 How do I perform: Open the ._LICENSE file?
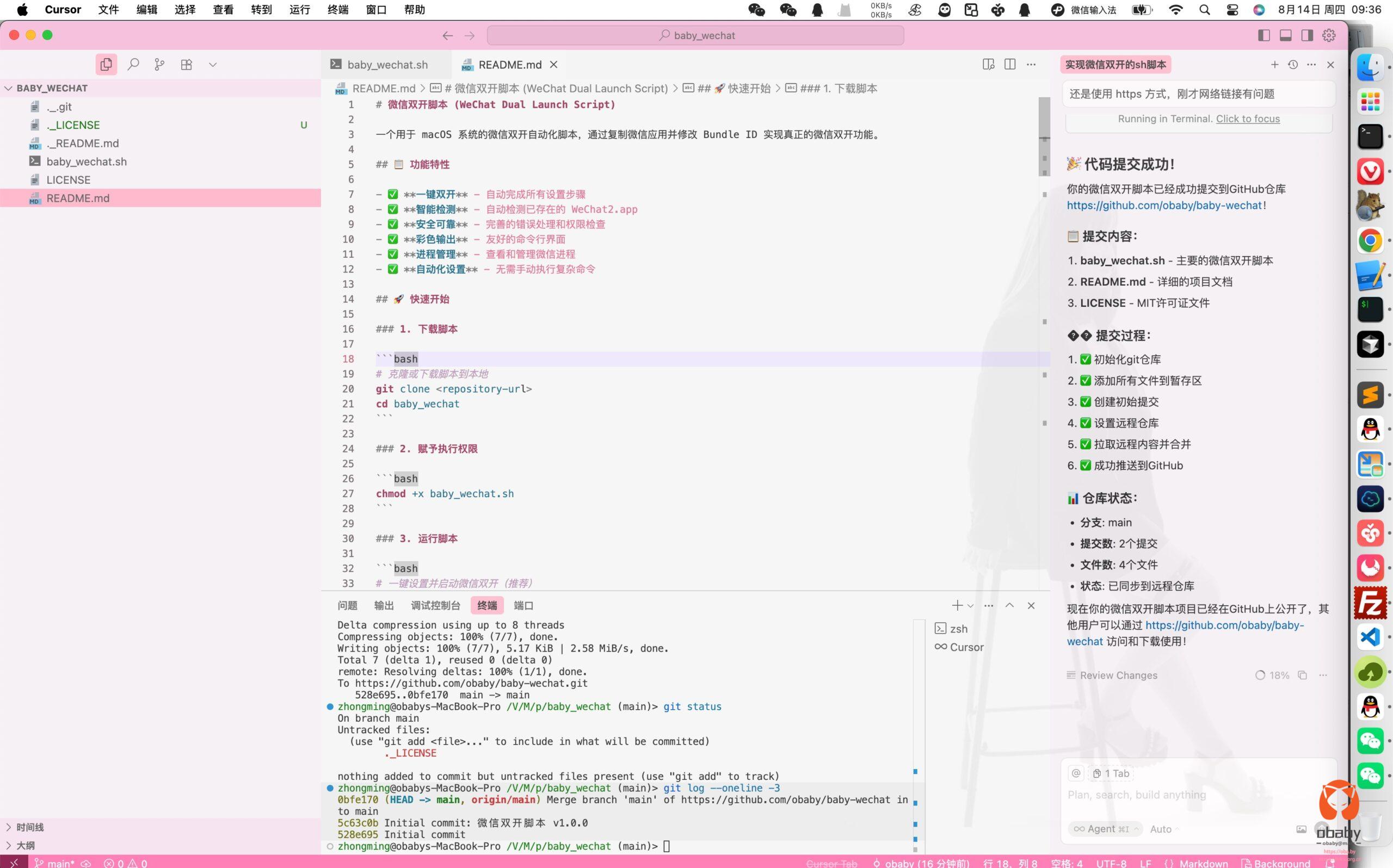pyautogui.click(x=160, y=125)
